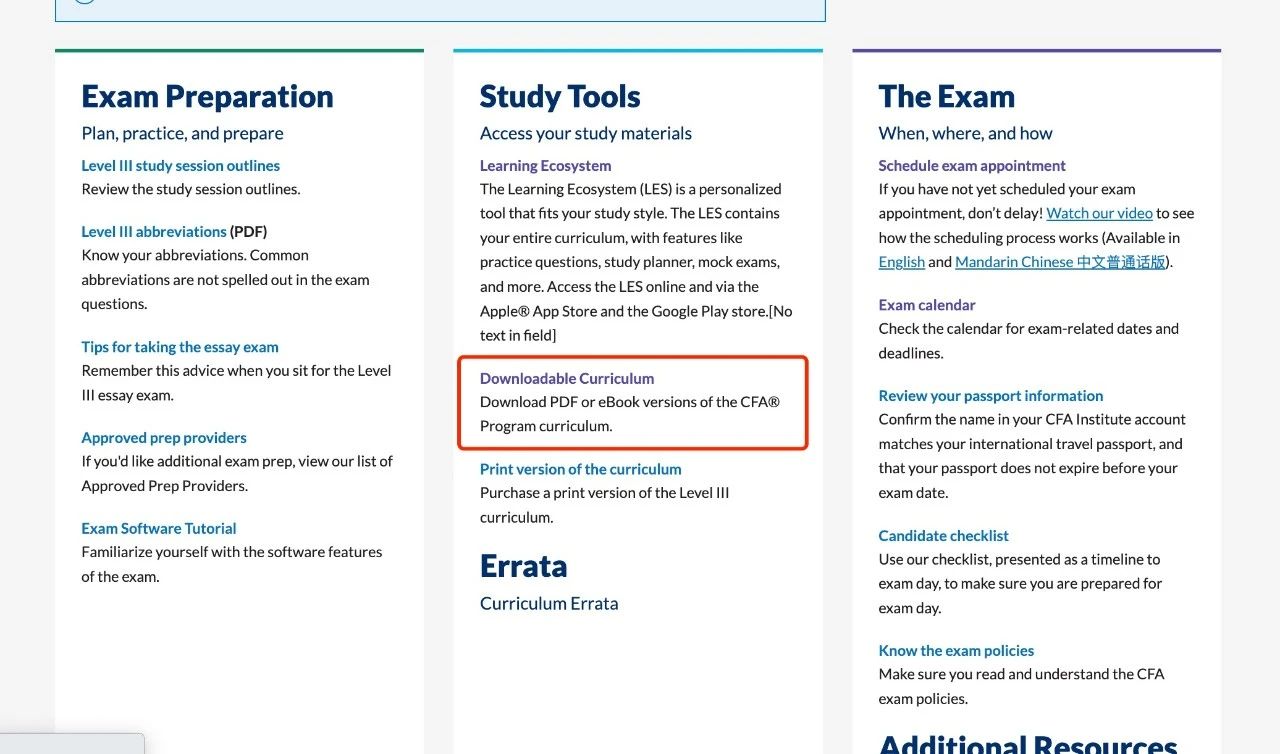Open Tips for taking the essay exam
This screenshot has width=1280, height=754.
pos(180,347)
